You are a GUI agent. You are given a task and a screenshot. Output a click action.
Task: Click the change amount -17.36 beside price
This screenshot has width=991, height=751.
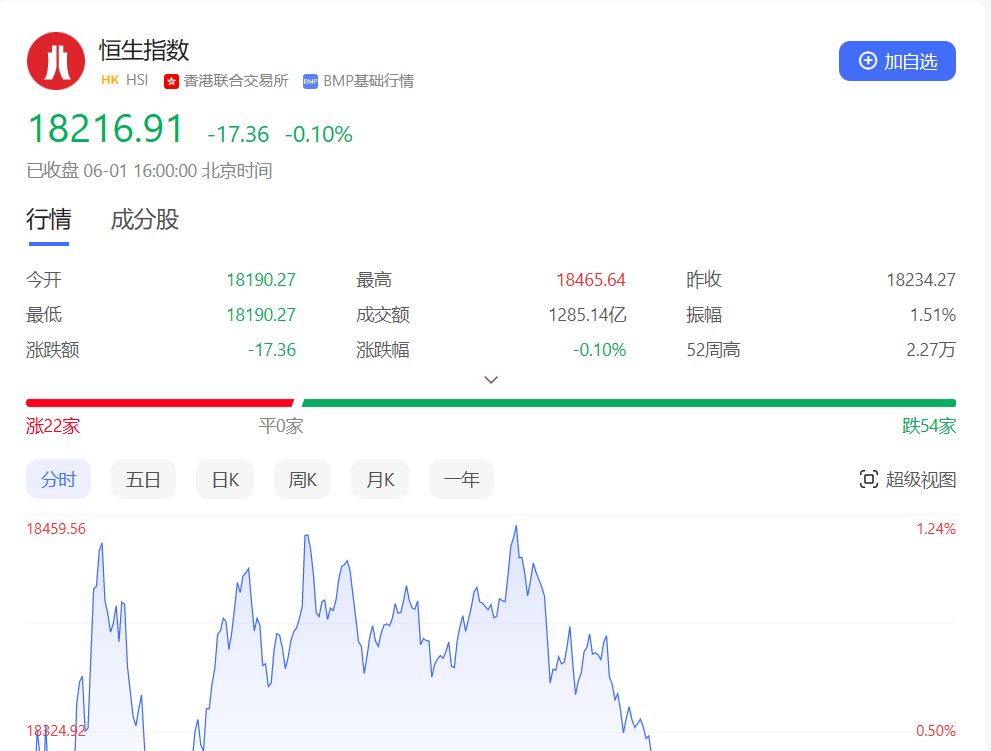click(238, 134)
